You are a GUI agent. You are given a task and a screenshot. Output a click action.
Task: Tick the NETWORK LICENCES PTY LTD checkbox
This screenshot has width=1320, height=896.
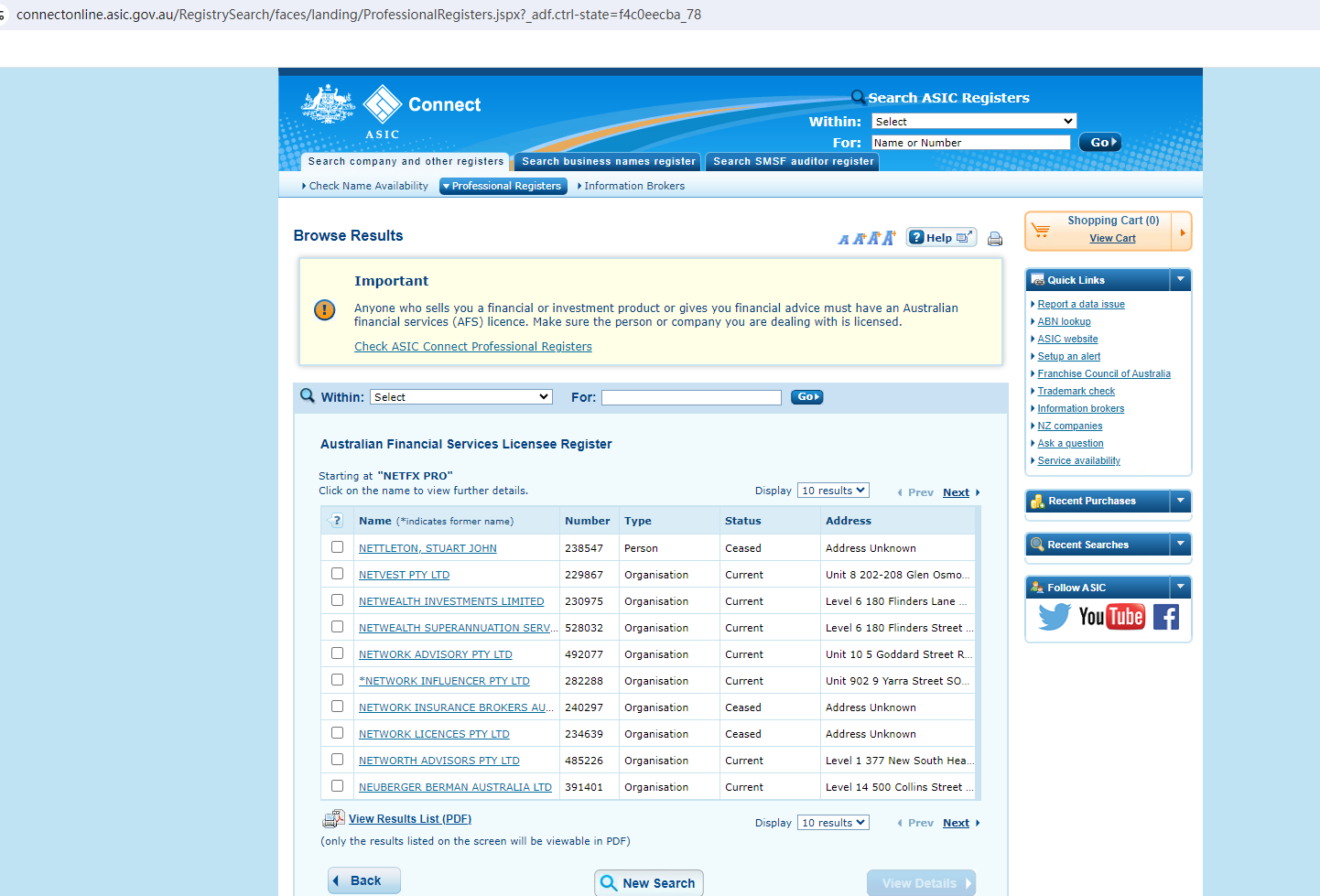coord(337,733)
